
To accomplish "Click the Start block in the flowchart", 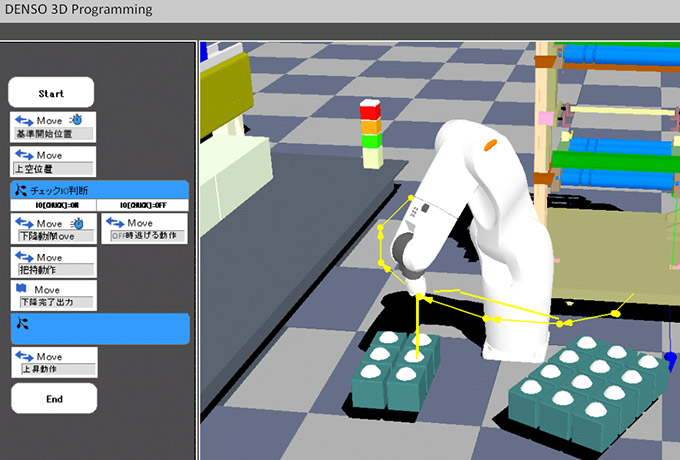I will pos(52,93).
